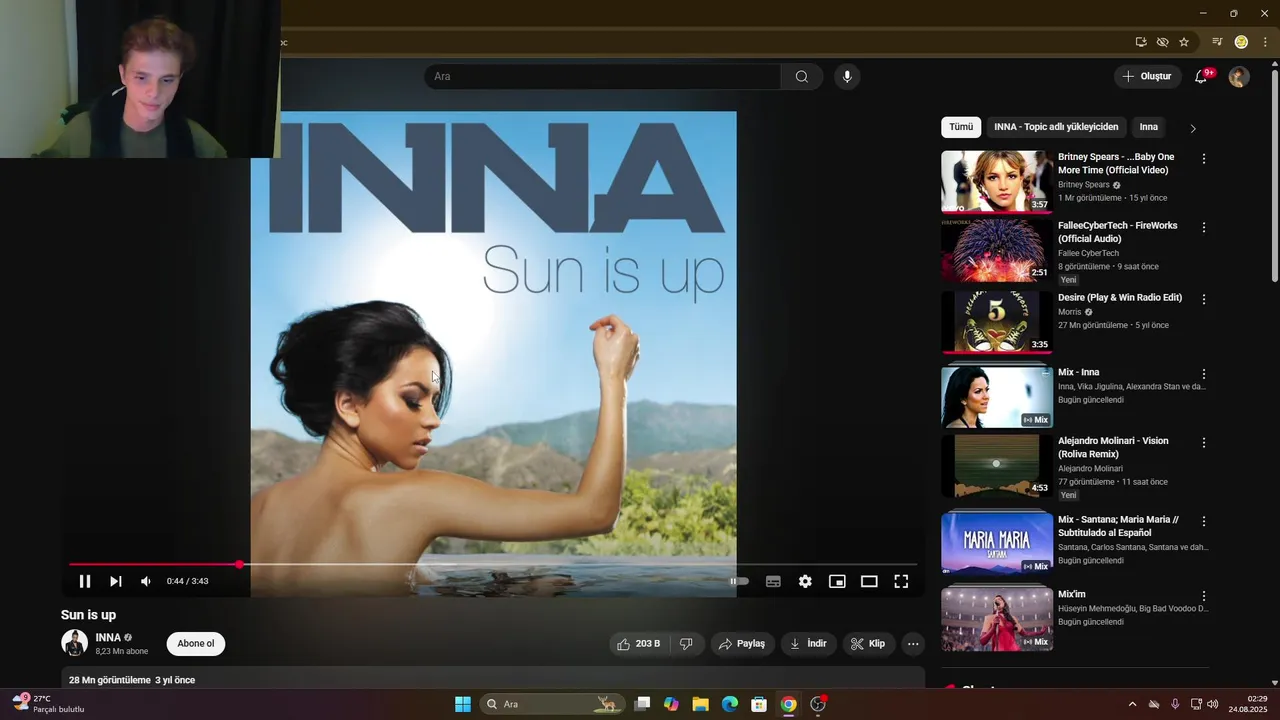The width and height of the screenshot is (1280, 720).
Task: Bookmark page with star icon
Action: point(1184,42)
